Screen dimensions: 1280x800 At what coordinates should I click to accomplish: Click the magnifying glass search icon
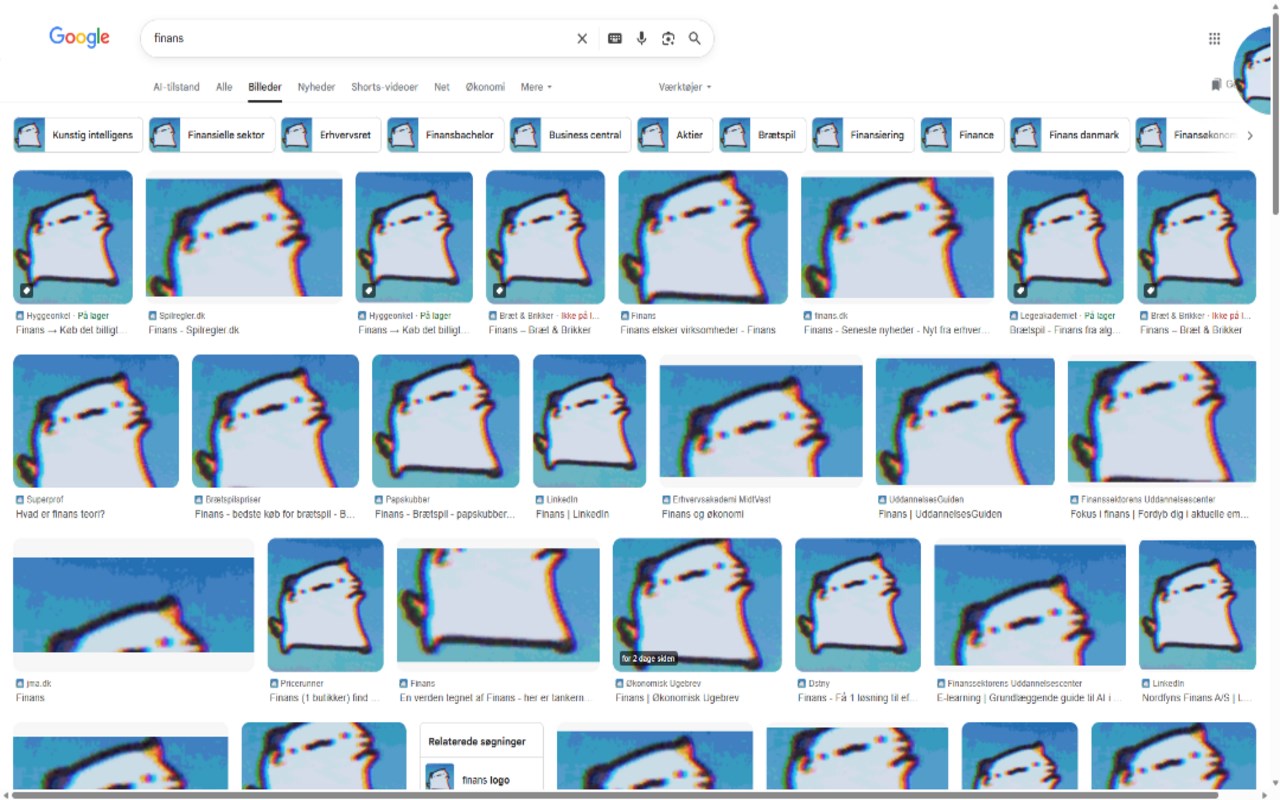(x=695, y=38)
